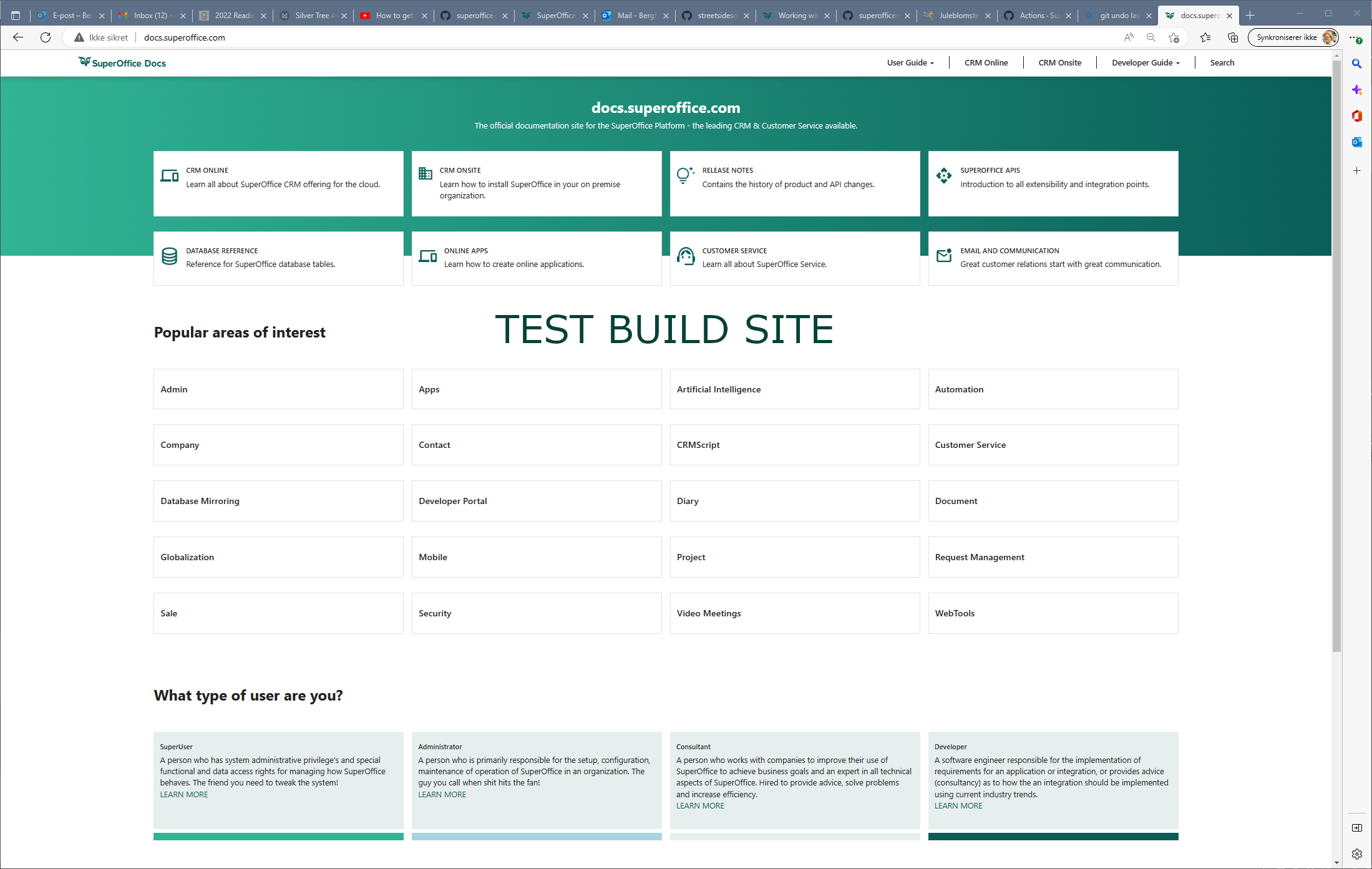The image size is (1372, 869).
Task: Open the Artificial Intelligence area tile
Action: point(795,389)
